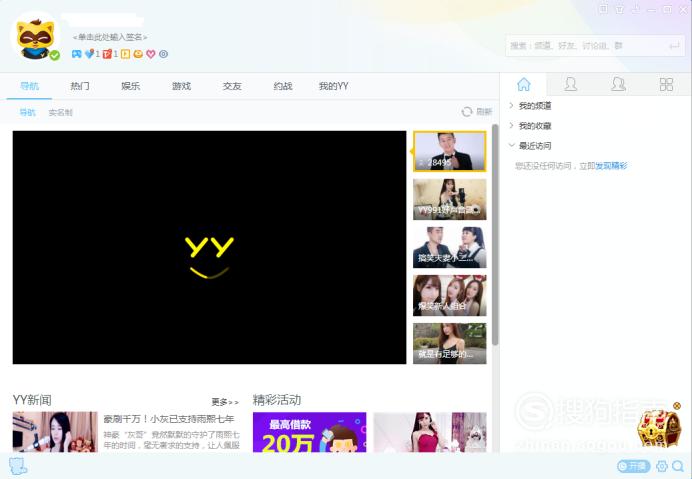Click the search enter arrow icon

point(674,46)
